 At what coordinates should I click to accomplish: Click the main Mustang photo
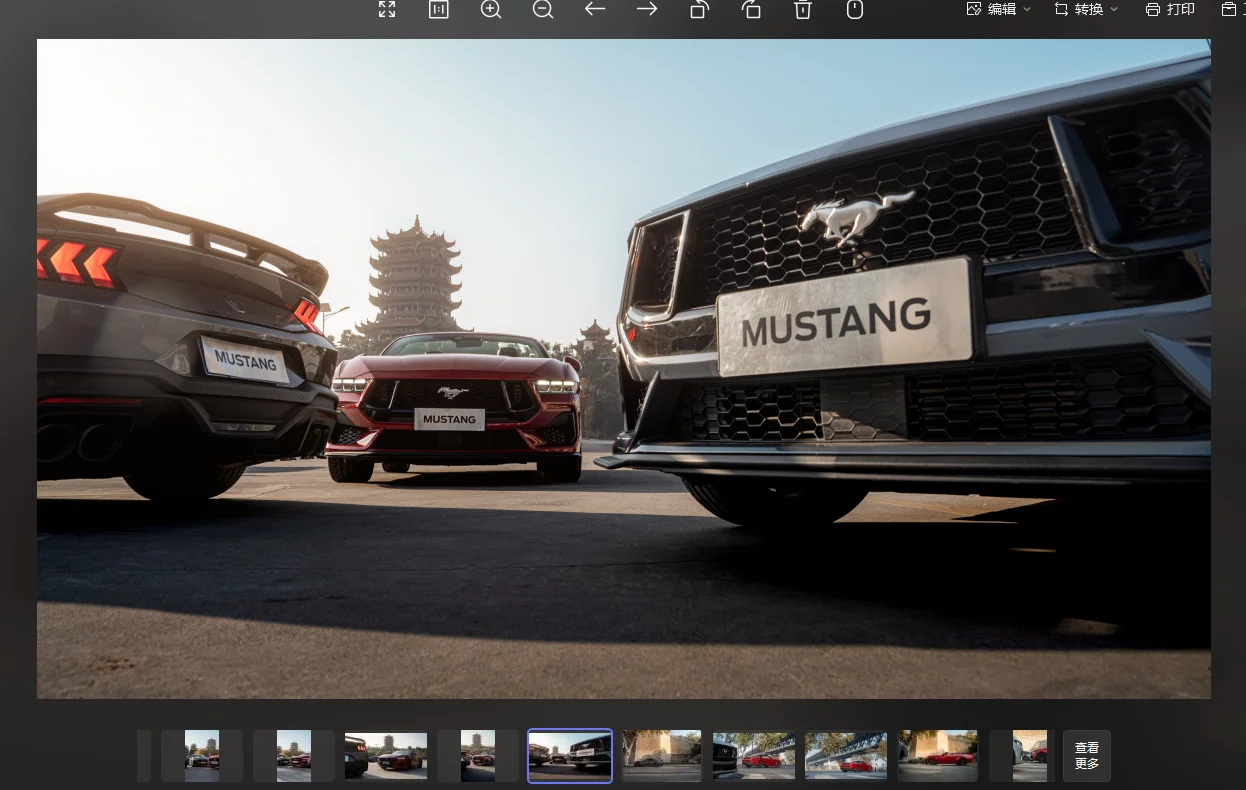[x=624, y=369]
